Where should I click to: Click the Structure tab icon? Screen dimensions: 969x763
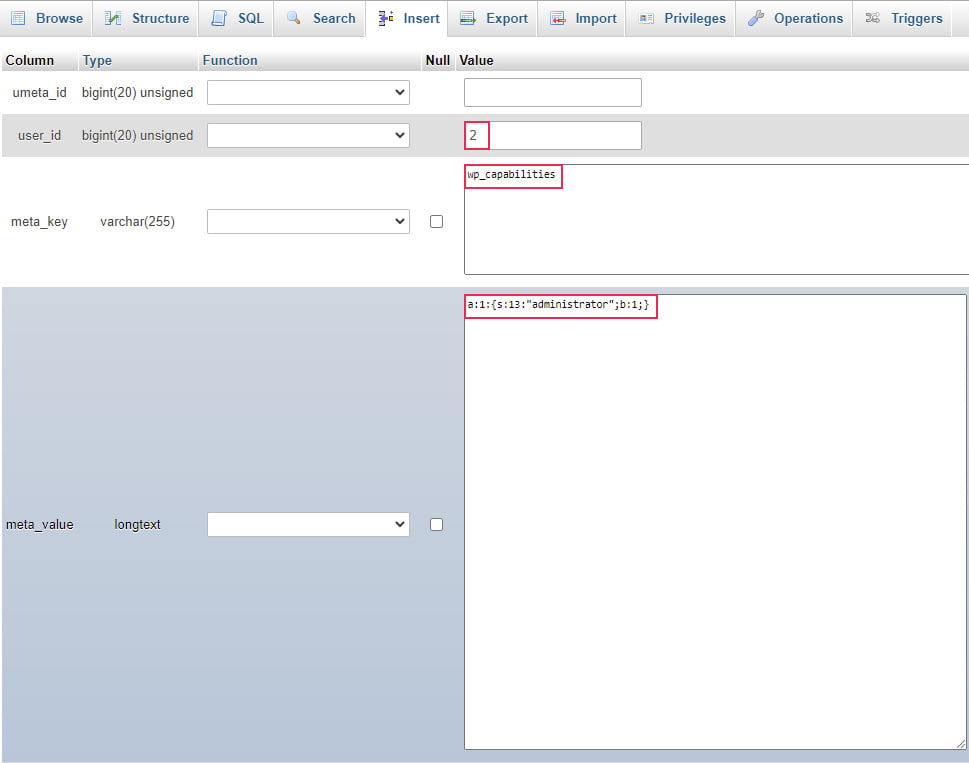113,18
